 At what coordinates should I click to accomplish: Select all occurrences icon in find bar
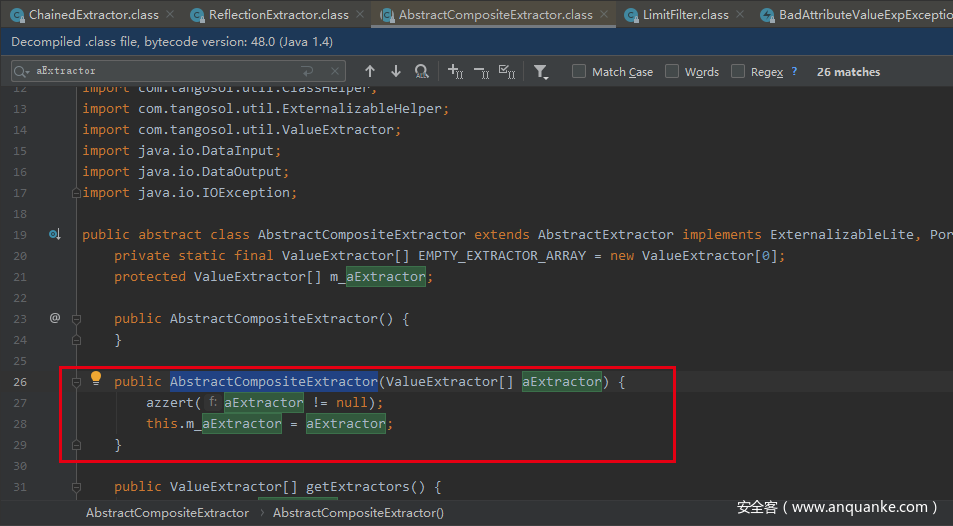coord(507,71)
